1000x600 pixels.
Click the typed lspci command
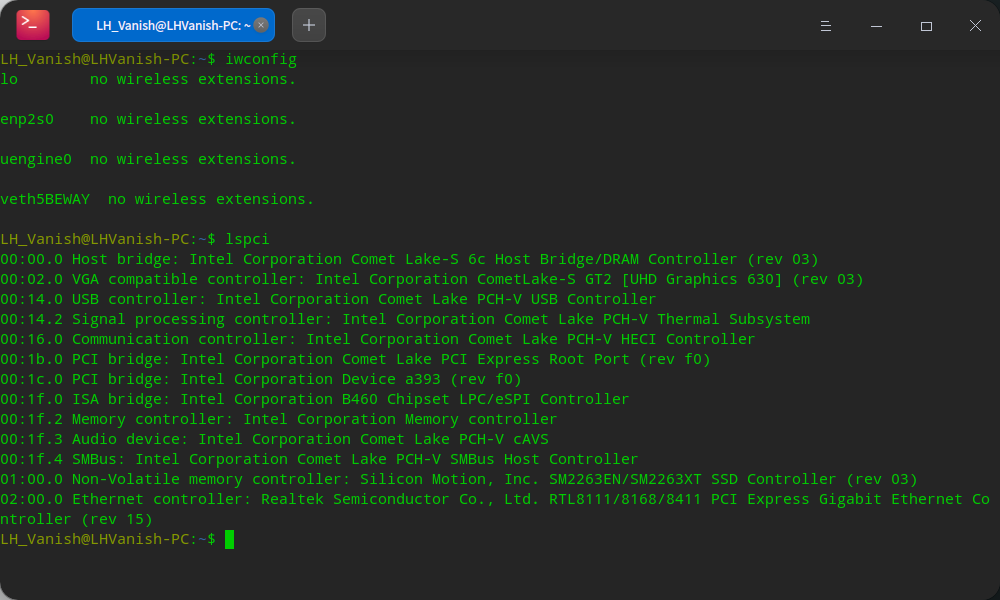(x=247, y=239)
